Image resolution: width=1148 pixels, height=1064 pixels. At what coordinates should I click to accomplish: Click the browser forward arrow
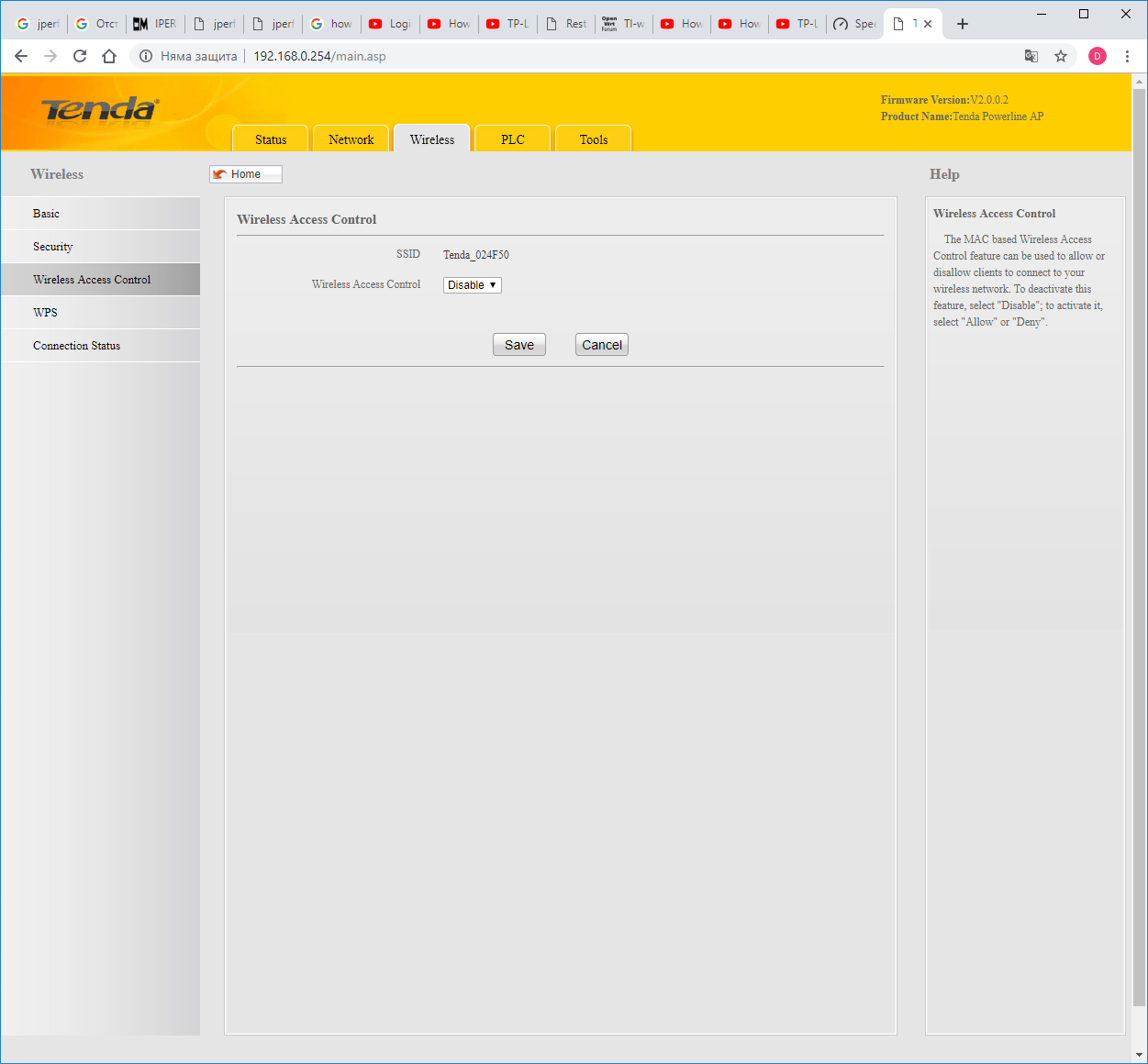click(50, 56)
